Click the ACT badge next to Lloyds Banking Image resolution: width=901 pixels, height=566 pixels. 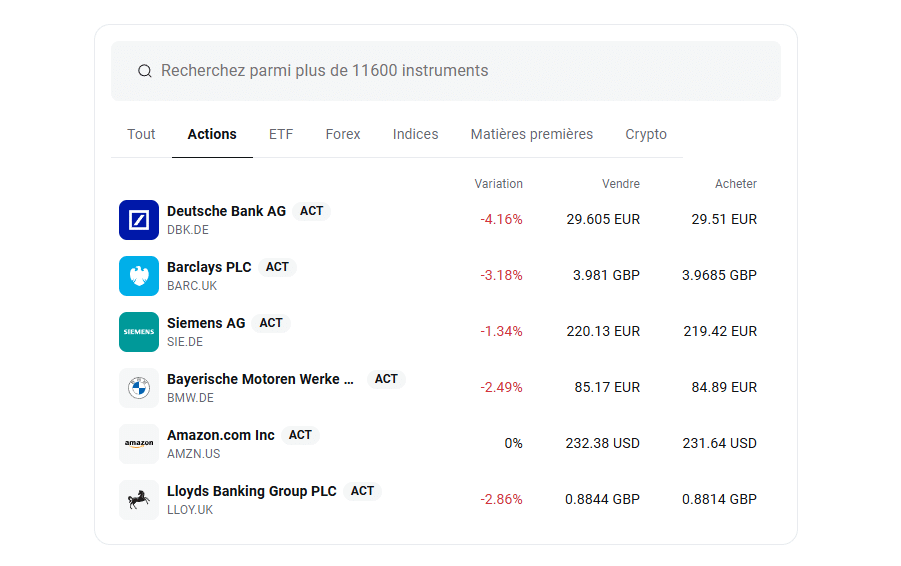pos(362,491)
